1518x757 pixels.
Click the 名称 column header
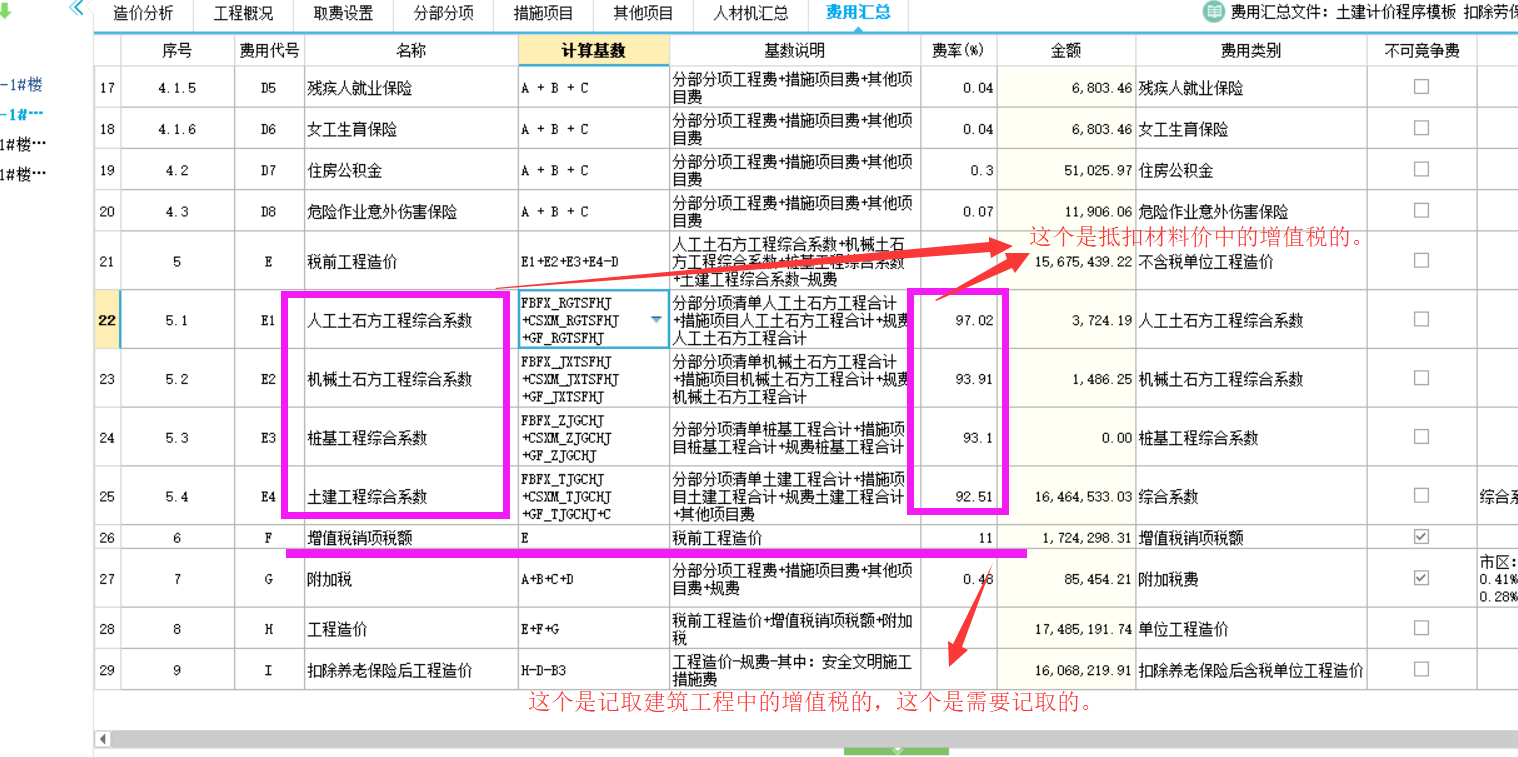[x=411, y=50]
